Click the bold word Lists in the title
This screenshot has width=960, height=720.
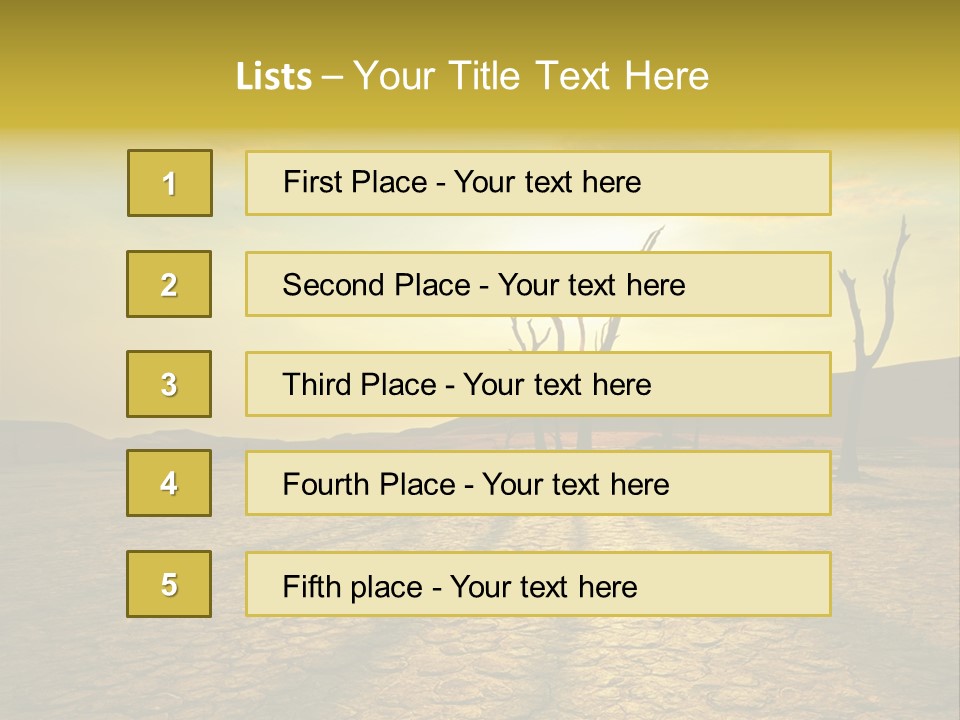click(x=273, y=77)
